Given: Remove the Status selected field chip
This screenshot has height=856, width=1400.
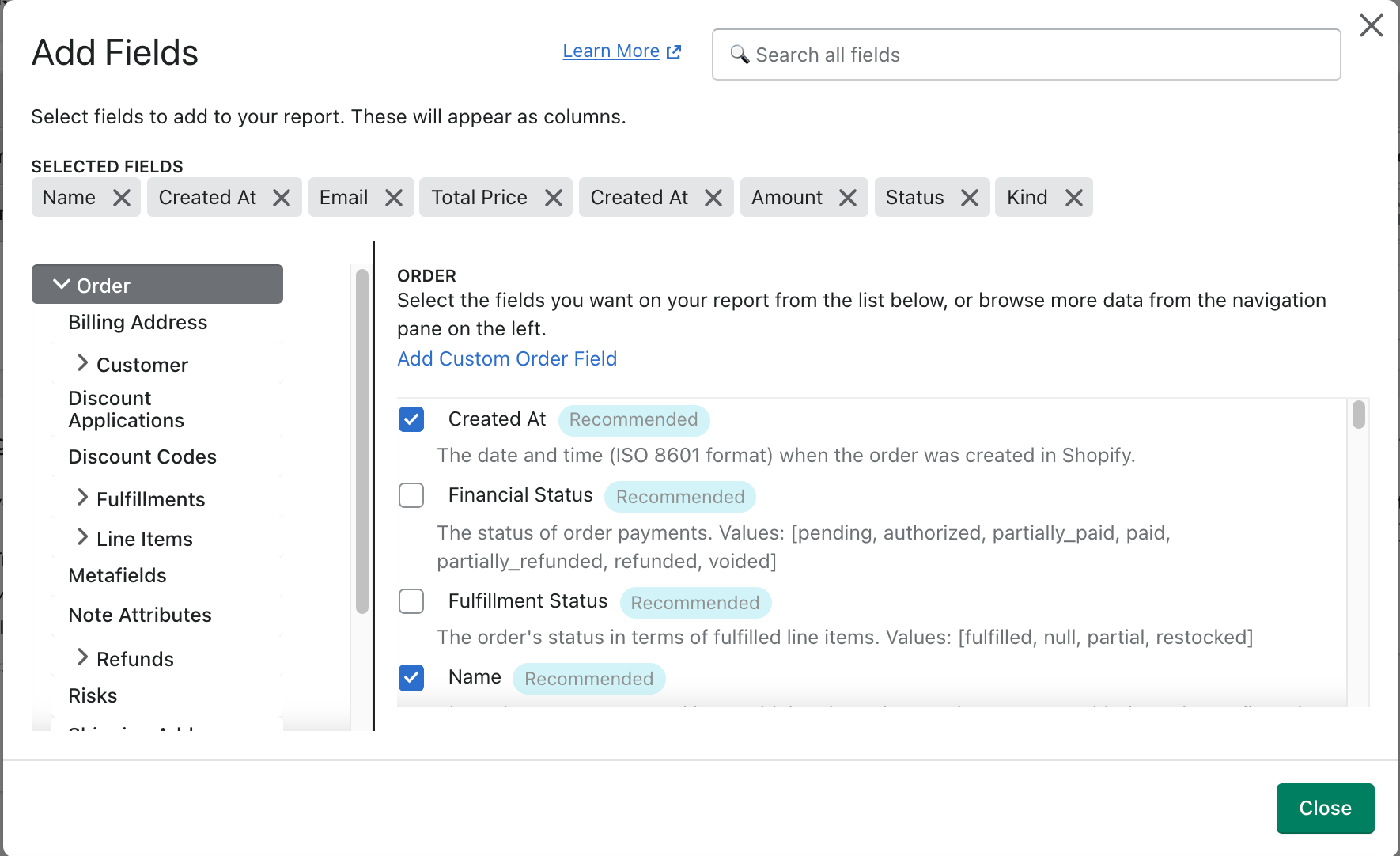Looking at the screenshot, I should coord(970,198).
